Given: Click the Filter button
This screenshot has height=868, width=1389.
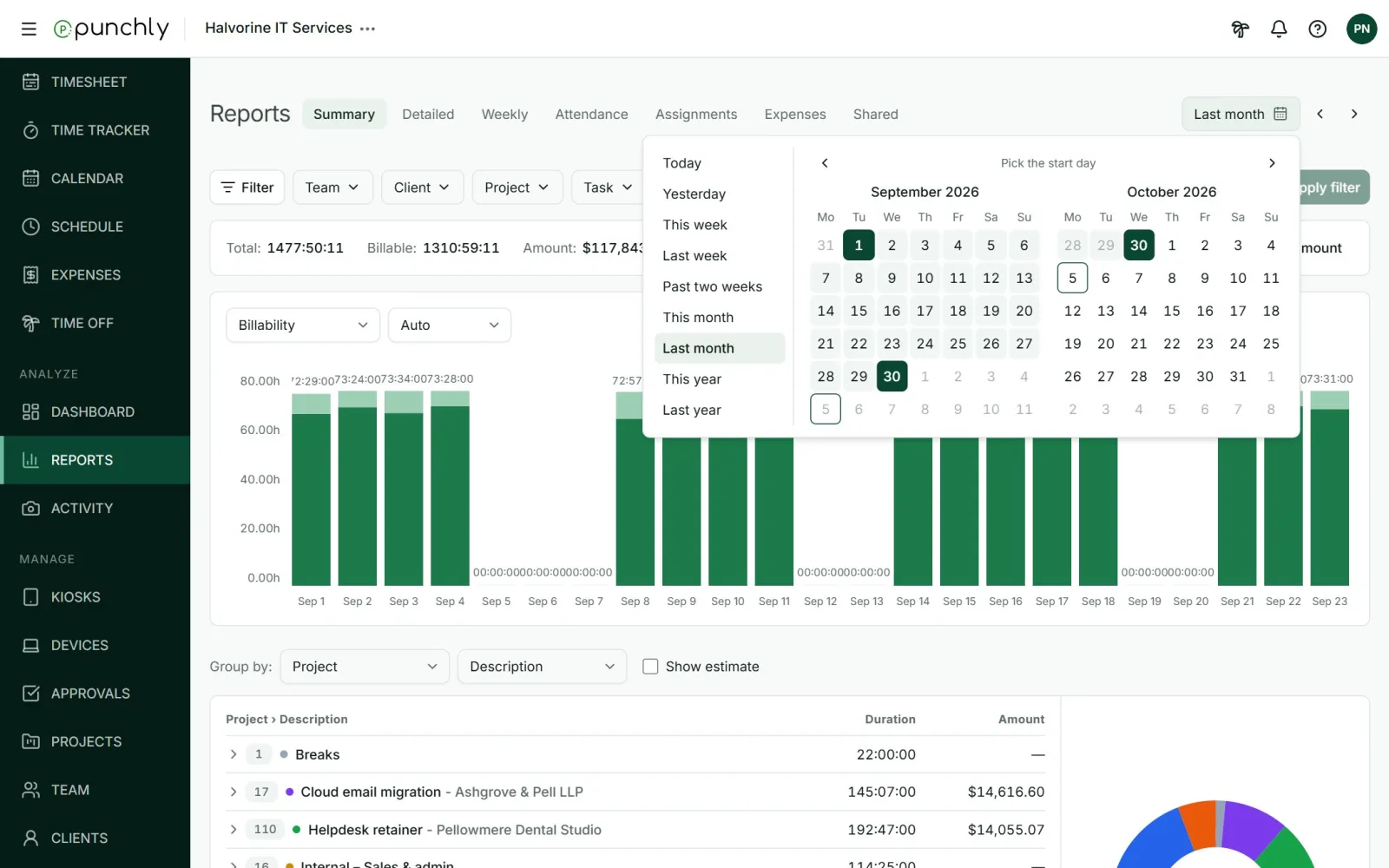Looking at the screenshot, I should 247,187.
